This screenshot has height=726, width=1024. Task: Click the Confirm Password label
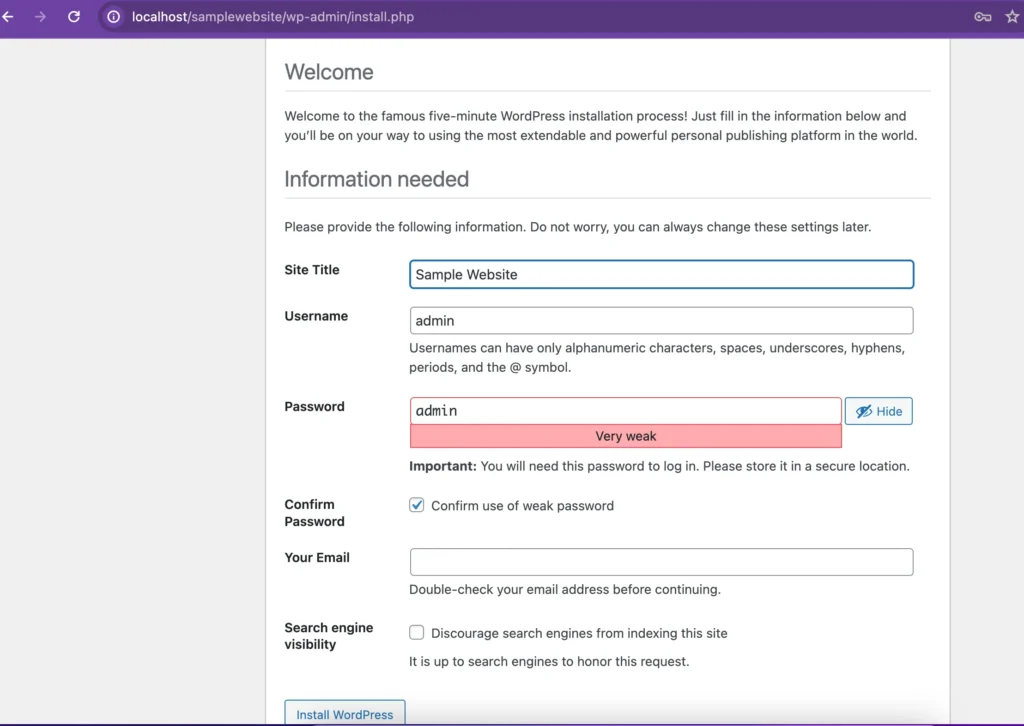click(x=314, y=513)
